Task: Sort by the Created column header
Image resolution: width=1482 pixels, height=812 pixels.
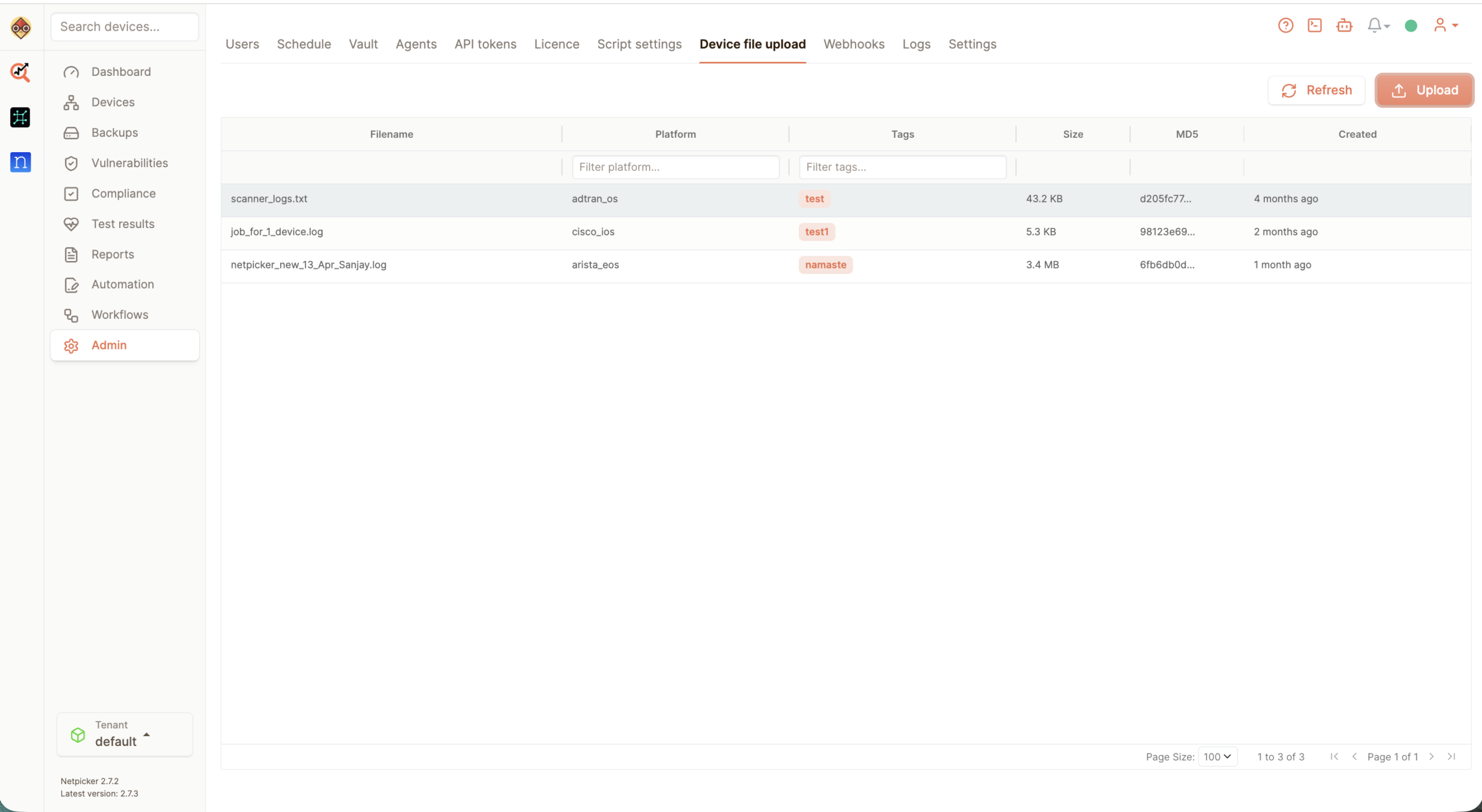Action: (1357, 134)
